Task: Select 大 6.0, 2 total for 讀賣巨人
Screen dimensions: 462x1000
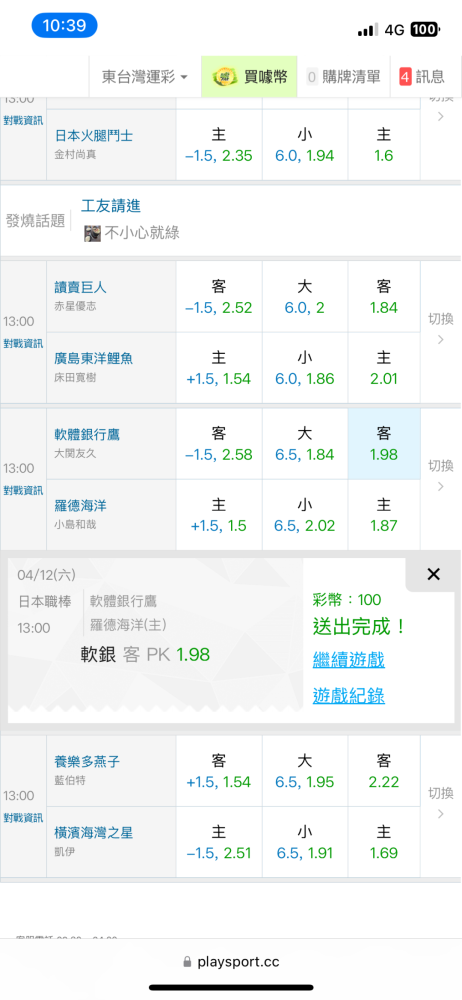Action: point(304,297)
